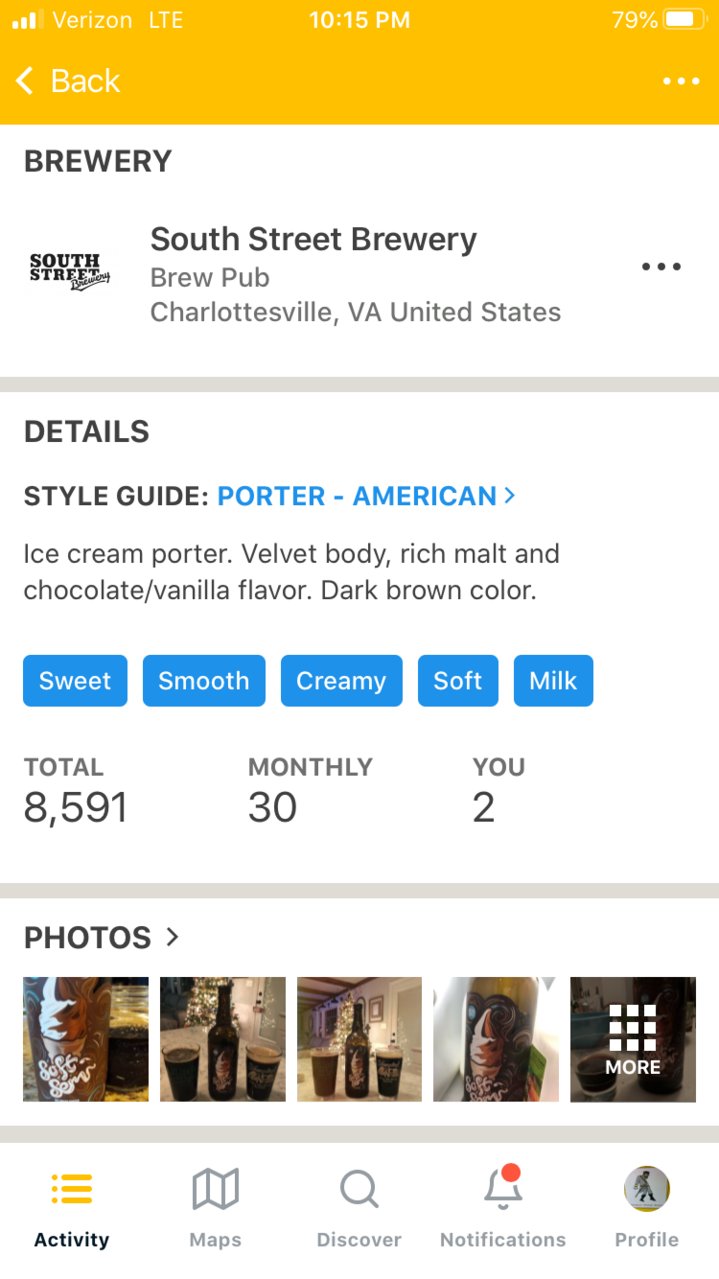The height and width of the screenshot is (1279, 719).
Task: Tap the Back arrow in header
Action: [25, 81]
